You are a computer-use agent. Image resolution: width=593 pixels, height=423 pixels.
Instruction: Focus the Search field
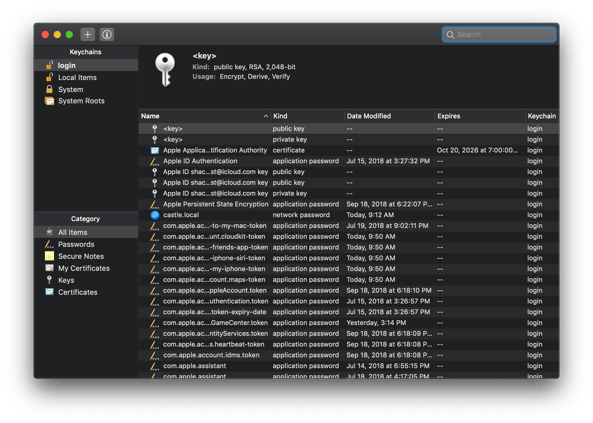click(499, 34)
